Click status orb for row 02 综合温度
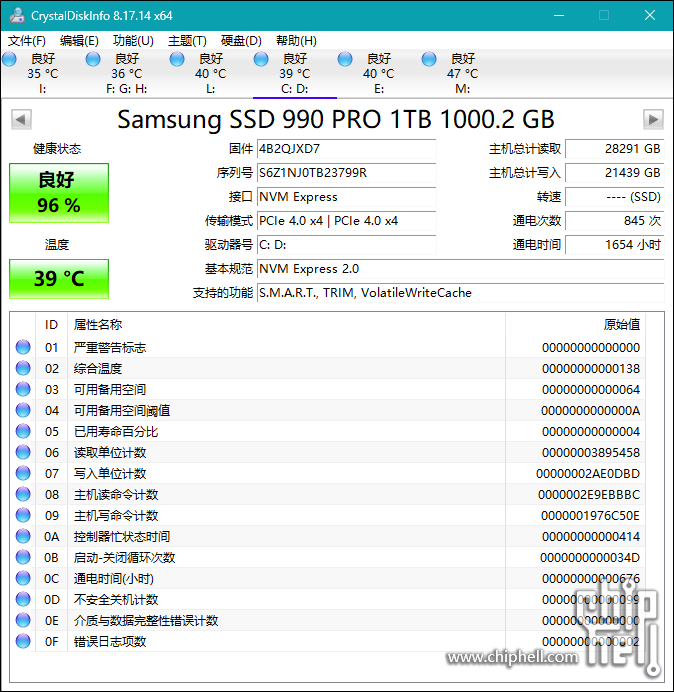Image resolution: width=674 pixels, height=692 pixels. tap(23, 368)
